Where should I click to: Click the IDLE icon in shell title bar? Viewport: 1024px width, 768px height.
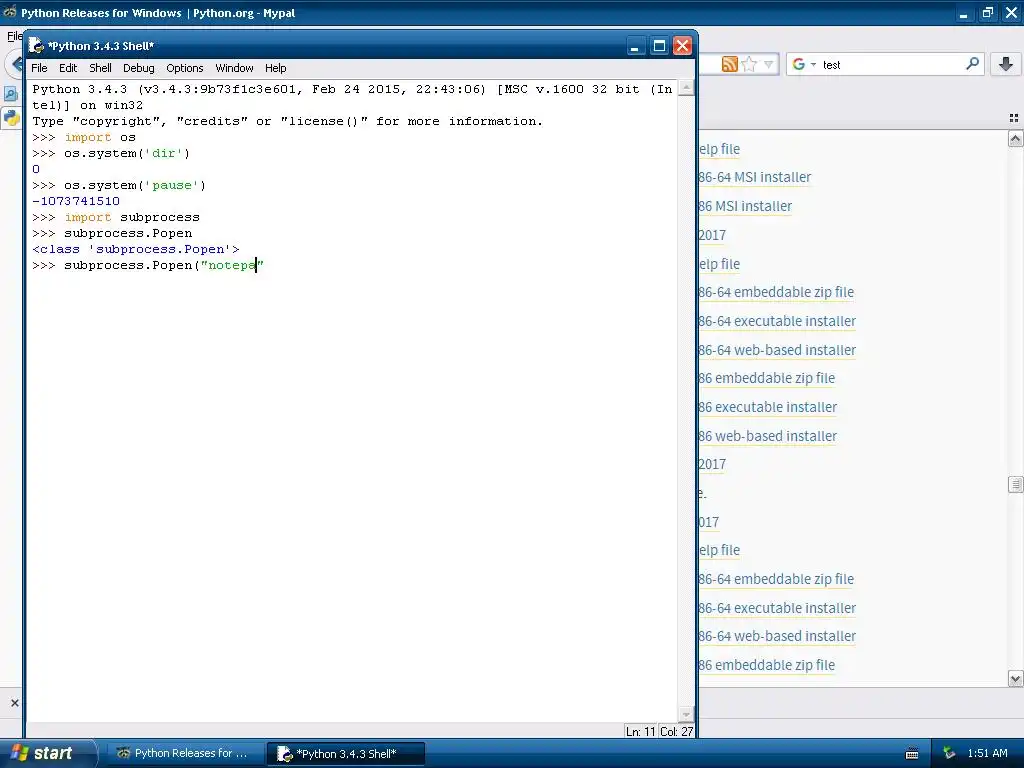pos(36,46)
